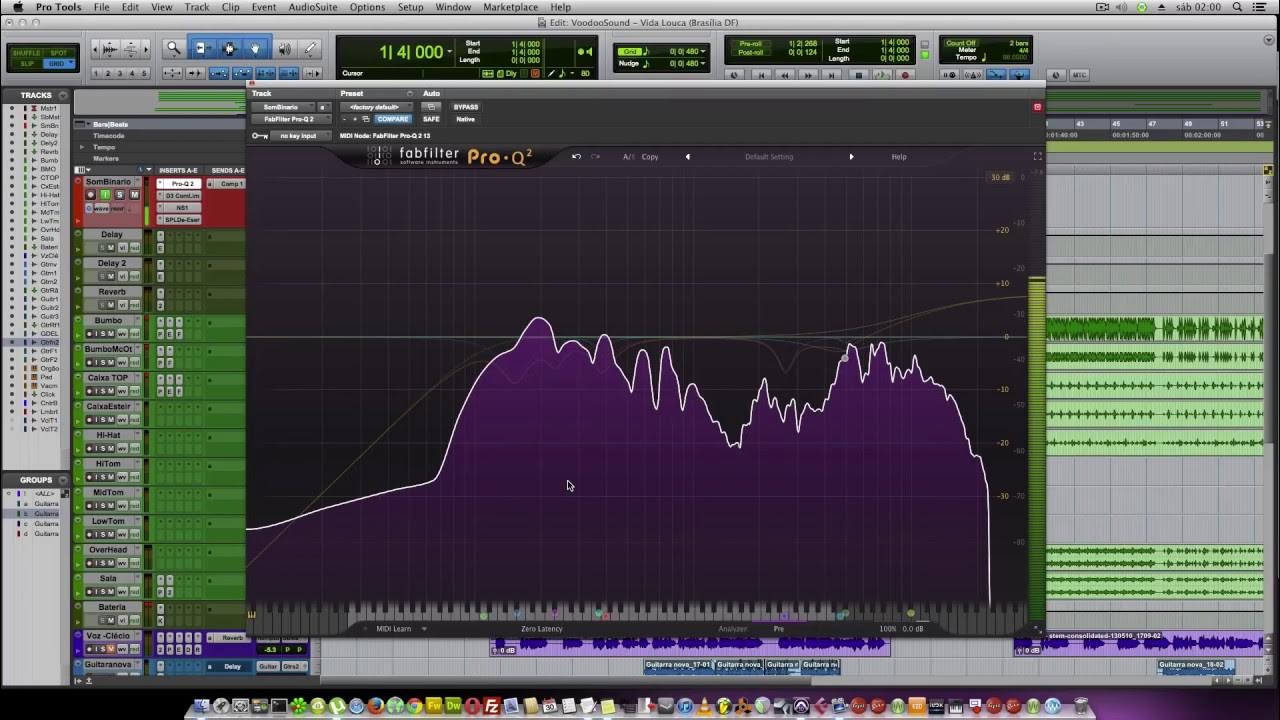Viewport: 1280px width, 720px height.
Task: Open the Spotlight search icon
Action: [x=1238, y=7]
